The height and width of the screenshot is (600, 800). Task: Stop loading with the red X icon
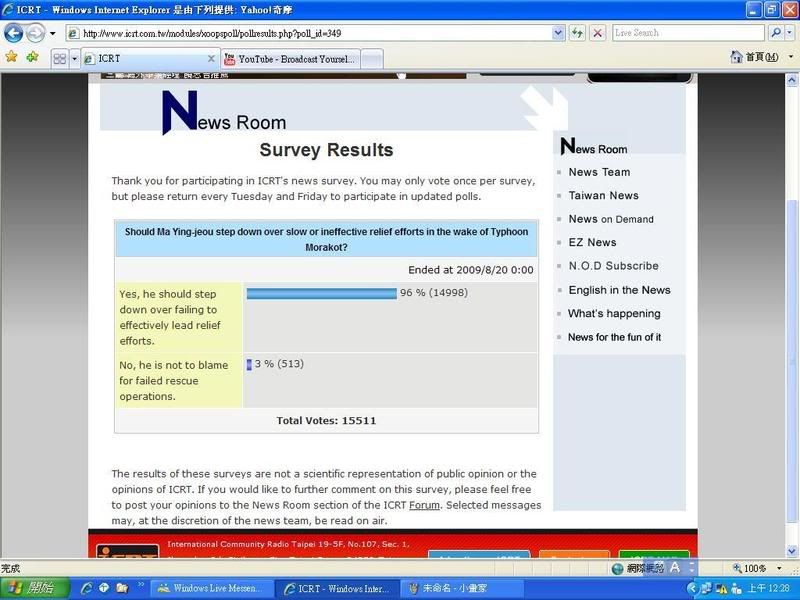click(x=597, y=34)
